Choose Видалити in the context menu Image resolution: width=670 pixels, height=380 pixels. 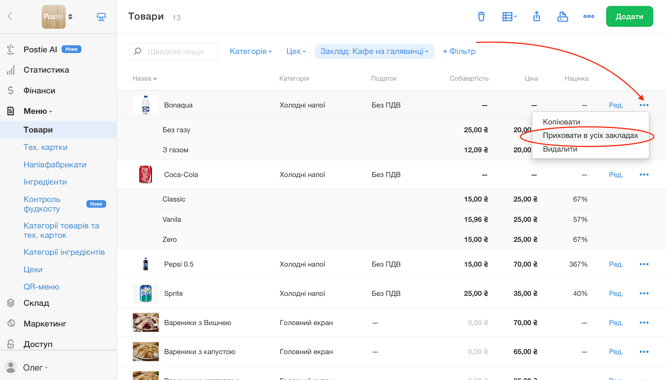pyautogui.click(x=560, y=149)
